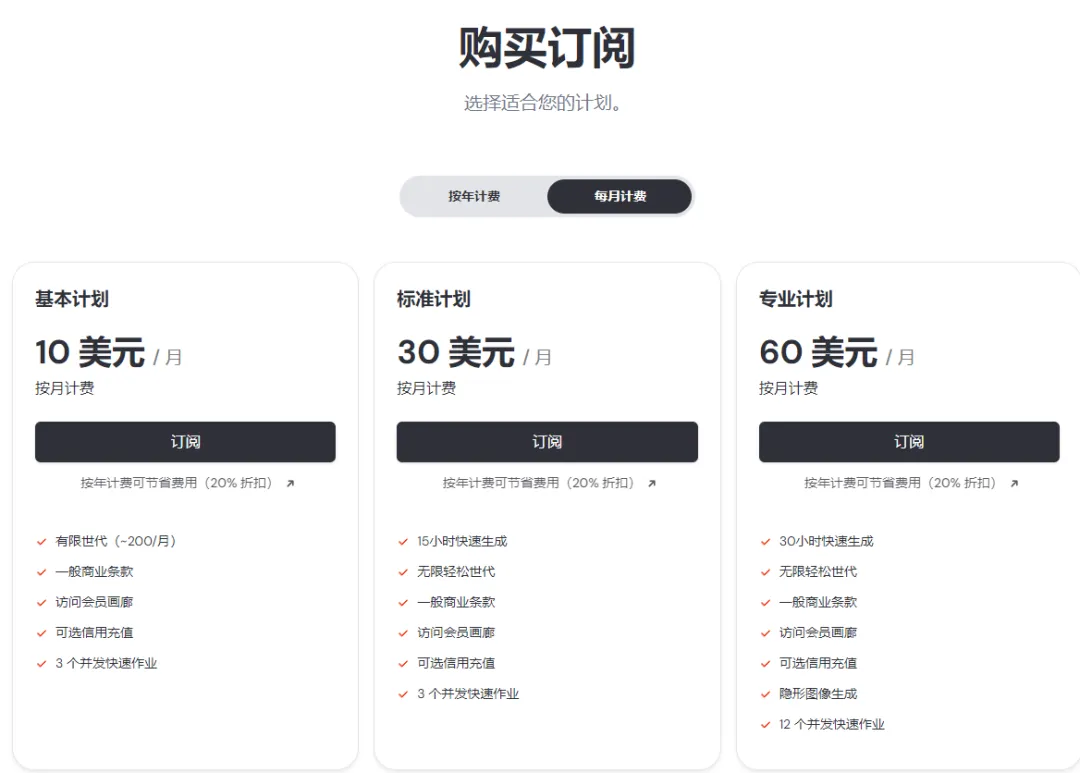Viewport: 1080px width, 773px height.
Task: Click the arrow icon beside 专业计划 annual discount link
Action: 1012,483
